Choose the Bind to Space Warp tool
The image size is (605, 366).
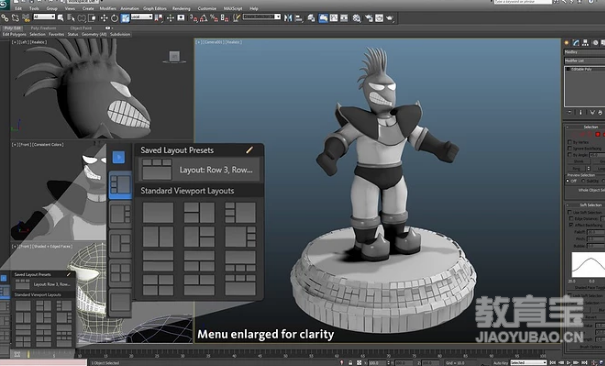tap(25, 18)
